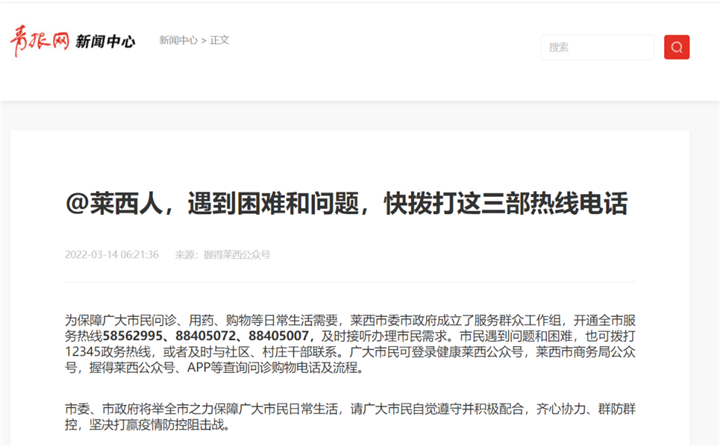
Task: Select hotline number 58562995
Action: [133, 336]
